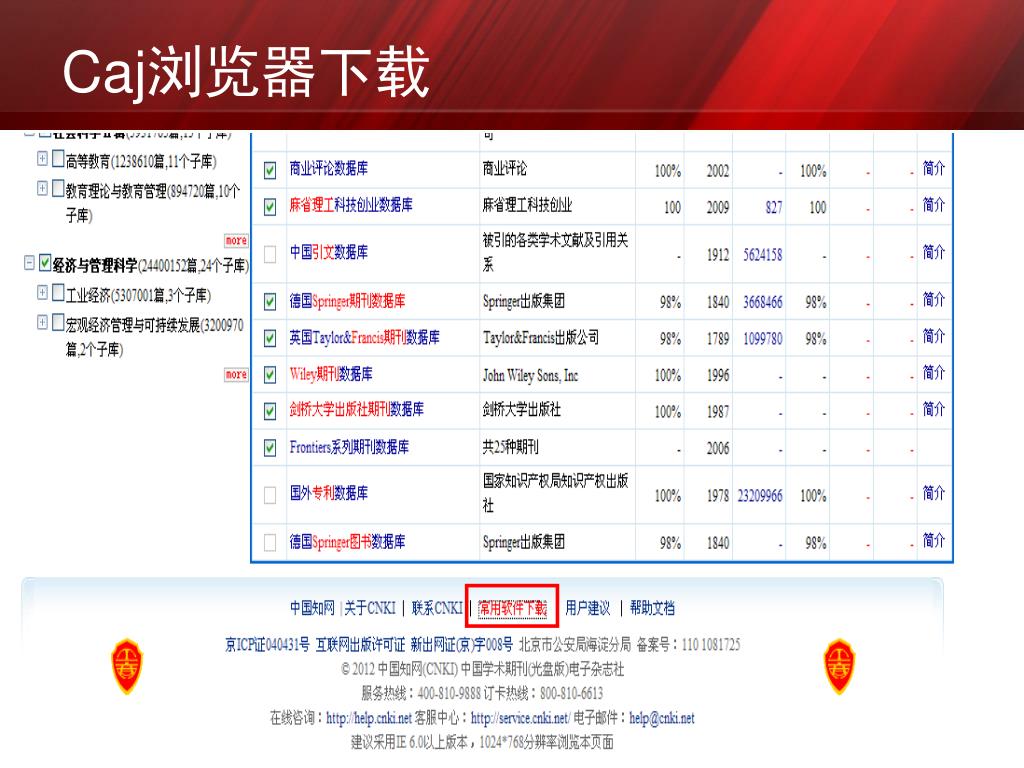
Task: Click the John Wiley Sons, Inc cell
Action: pyautogui.click(x=530, y=376)
